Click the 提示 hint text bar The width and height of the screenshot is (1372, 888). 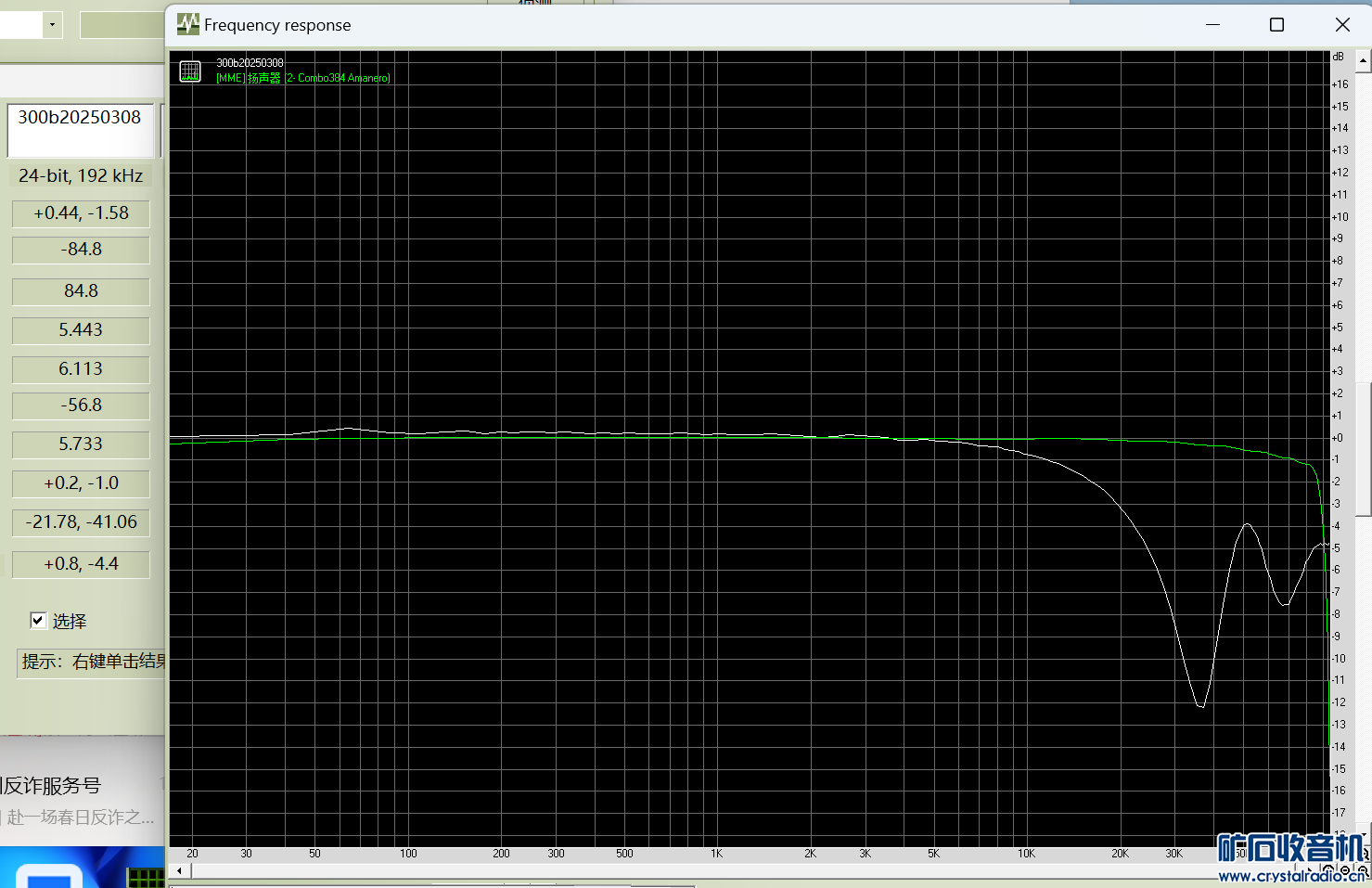coord(91,662)
